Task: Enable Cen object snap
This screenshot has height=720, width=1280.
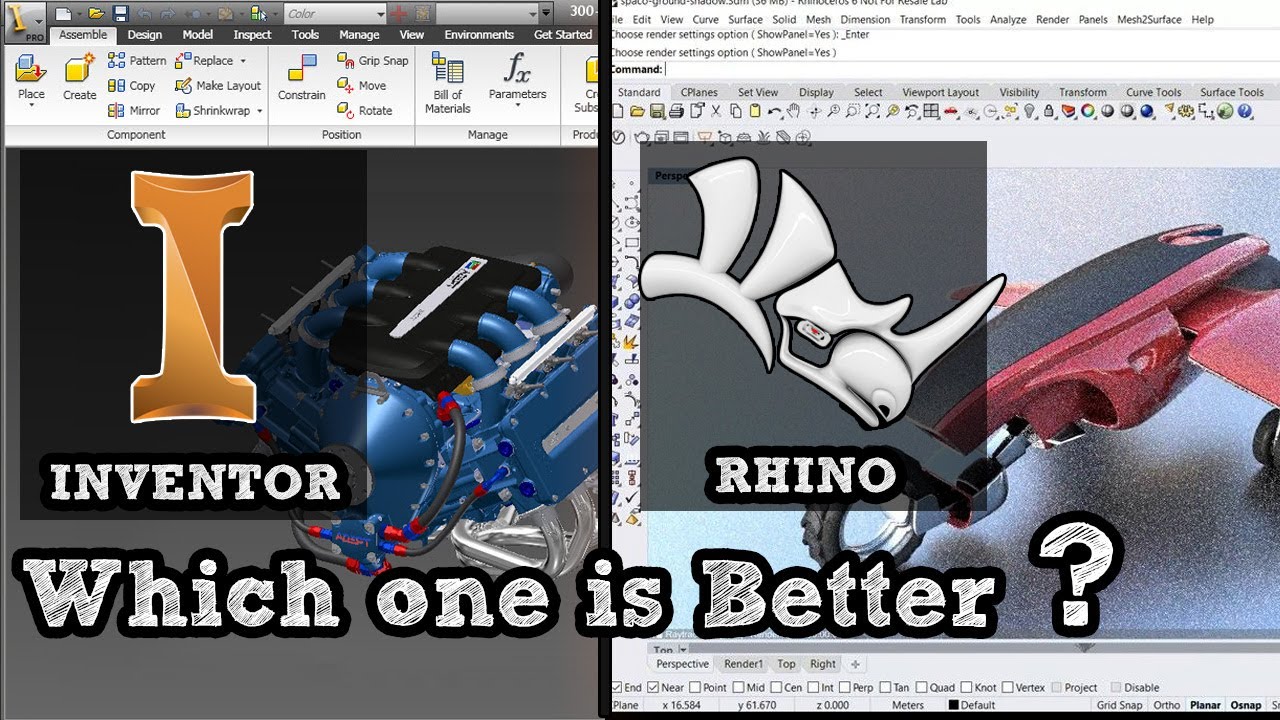Action: [776, 687]
